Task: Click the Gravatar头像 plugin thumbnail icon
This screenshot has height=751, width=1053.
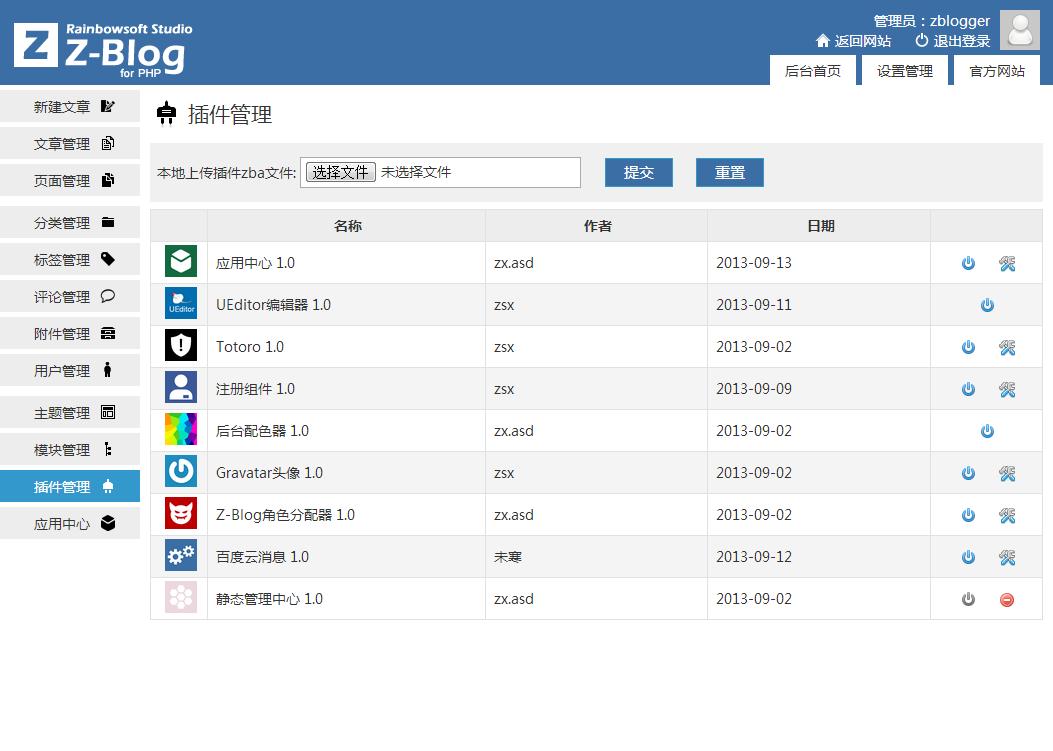Action: 180,472
